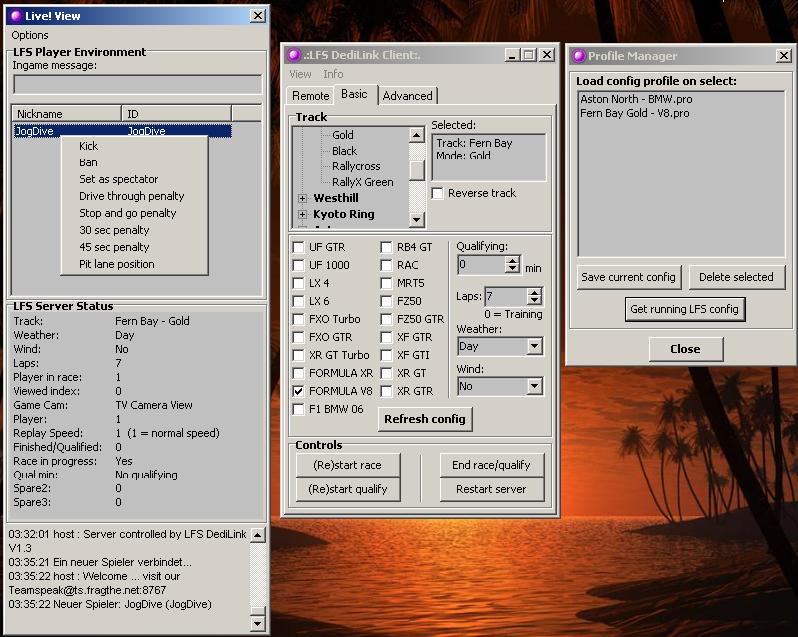This screenshot has width=798, height=637.
Task: Tick the MRT5 checkbox
Action: click(x=386, y=283)
